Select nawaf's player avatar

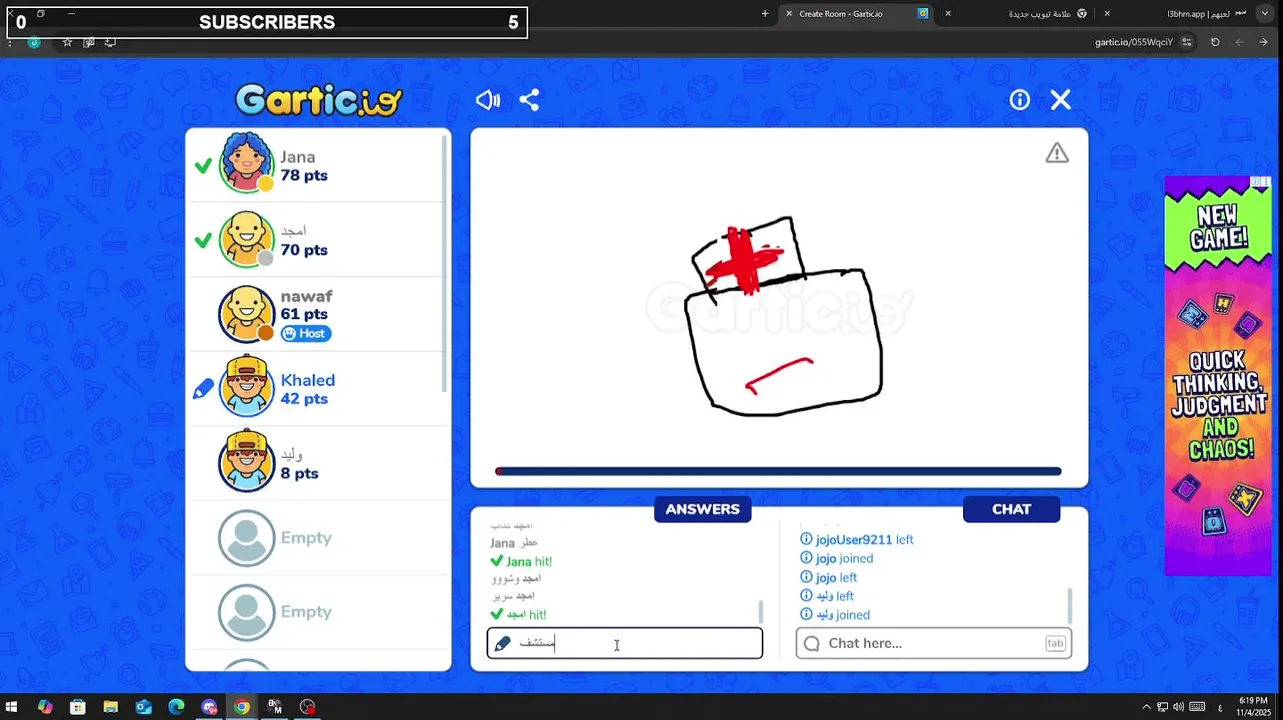(x=246, y=314)
